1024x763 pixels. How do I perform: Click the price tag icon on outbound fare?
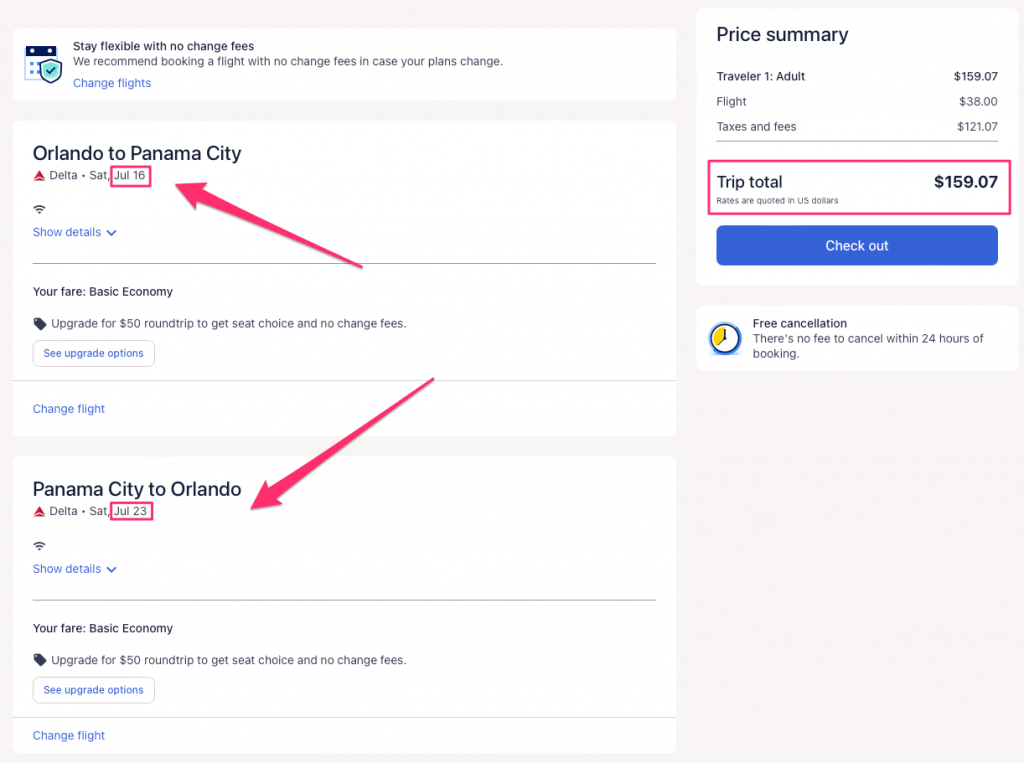(x=40, y=324)
